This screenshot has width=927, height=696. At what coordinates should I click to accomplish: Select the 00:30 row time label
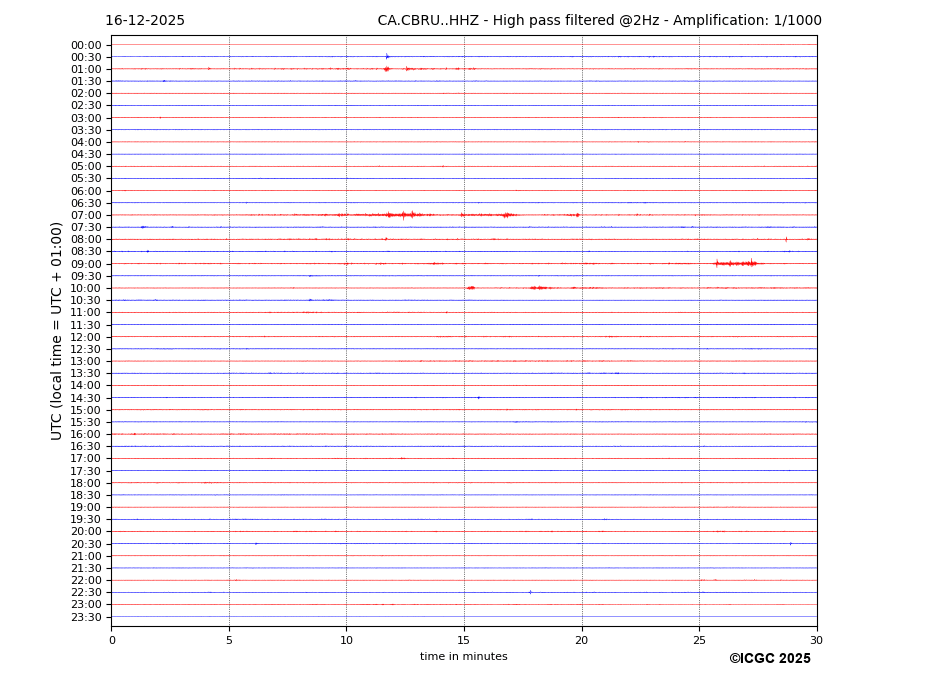tap(86, 57)
